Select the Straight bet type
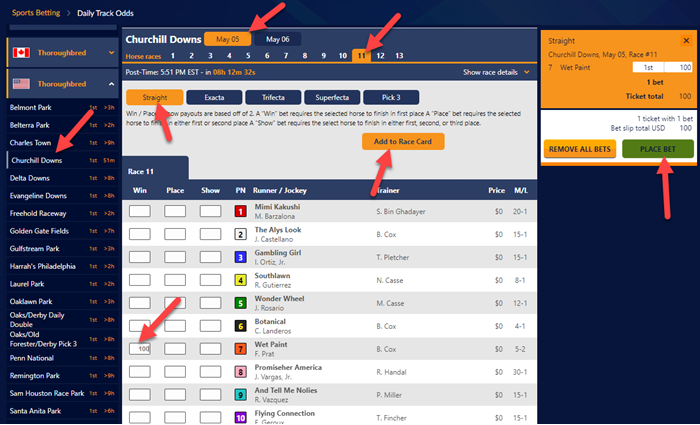700x425 pixels. 154,97
